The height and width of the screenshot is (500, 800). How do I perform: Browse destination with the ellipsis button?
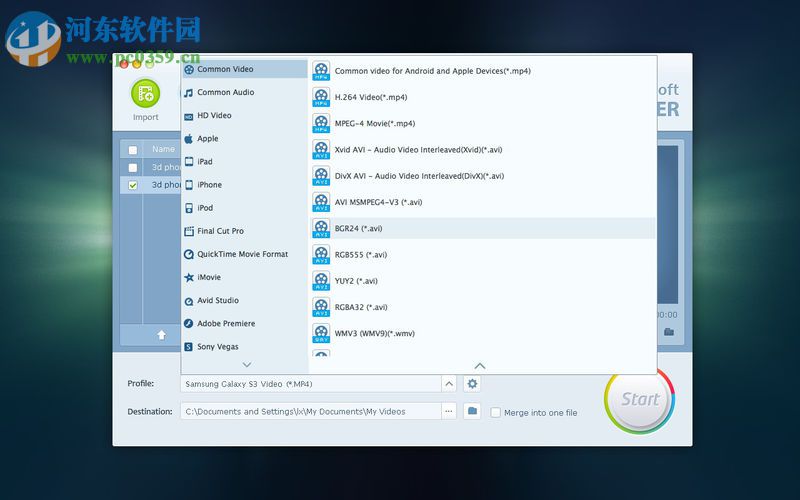449,411
